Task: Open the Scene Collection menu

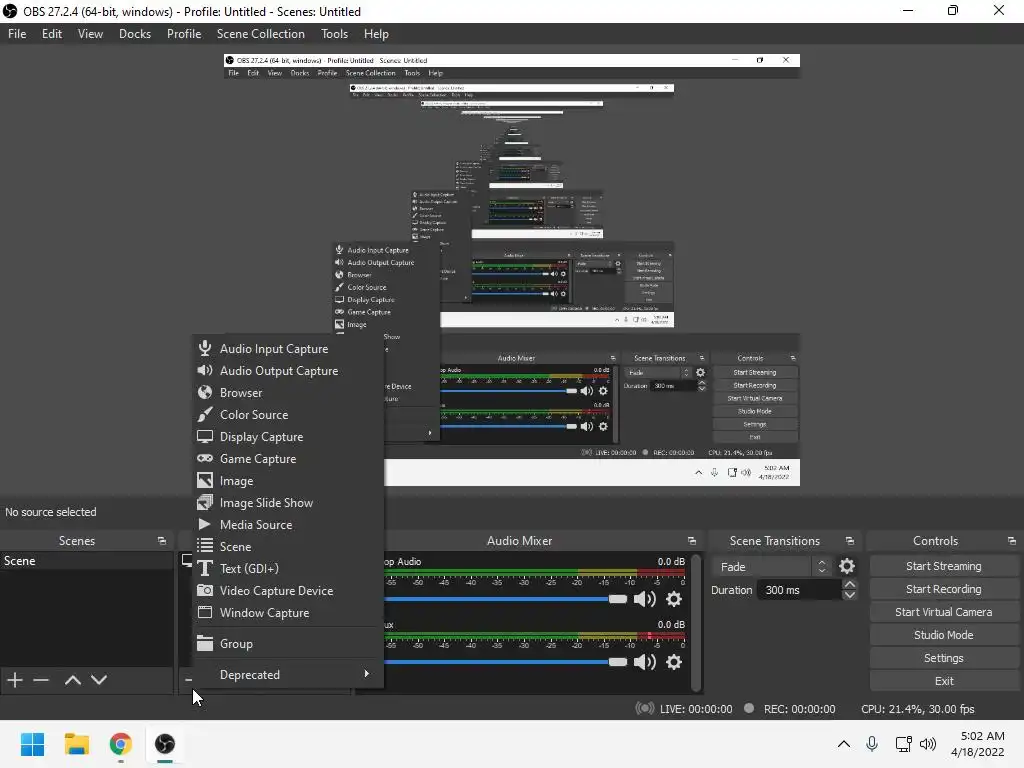Action: click(261, 34)
